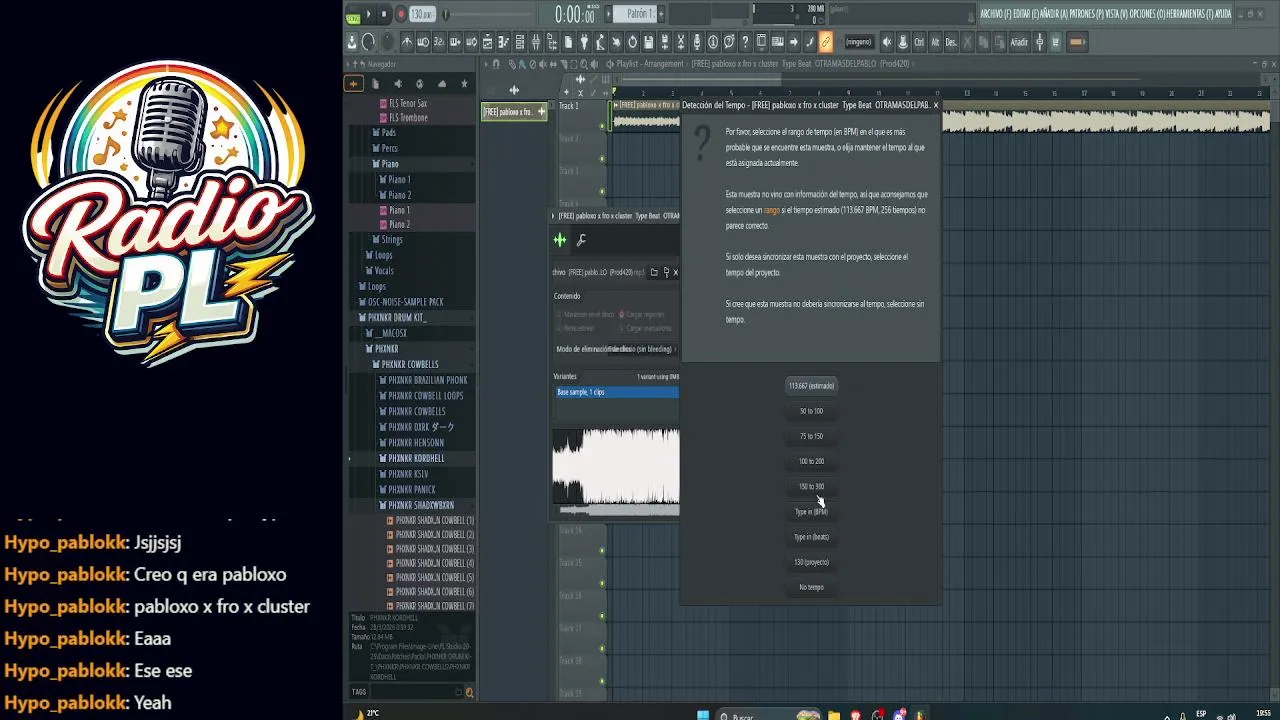The width and height of the screenshot is (1280, 720).
Task: Open the ARCHIVO (F) menu
Action: point(996,14)
